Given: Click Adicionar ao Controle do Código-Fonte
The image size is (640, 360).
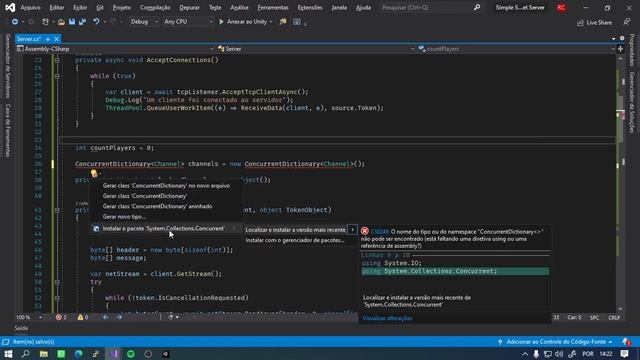Looking at the screenshot, I should click(x=556, y=342).
